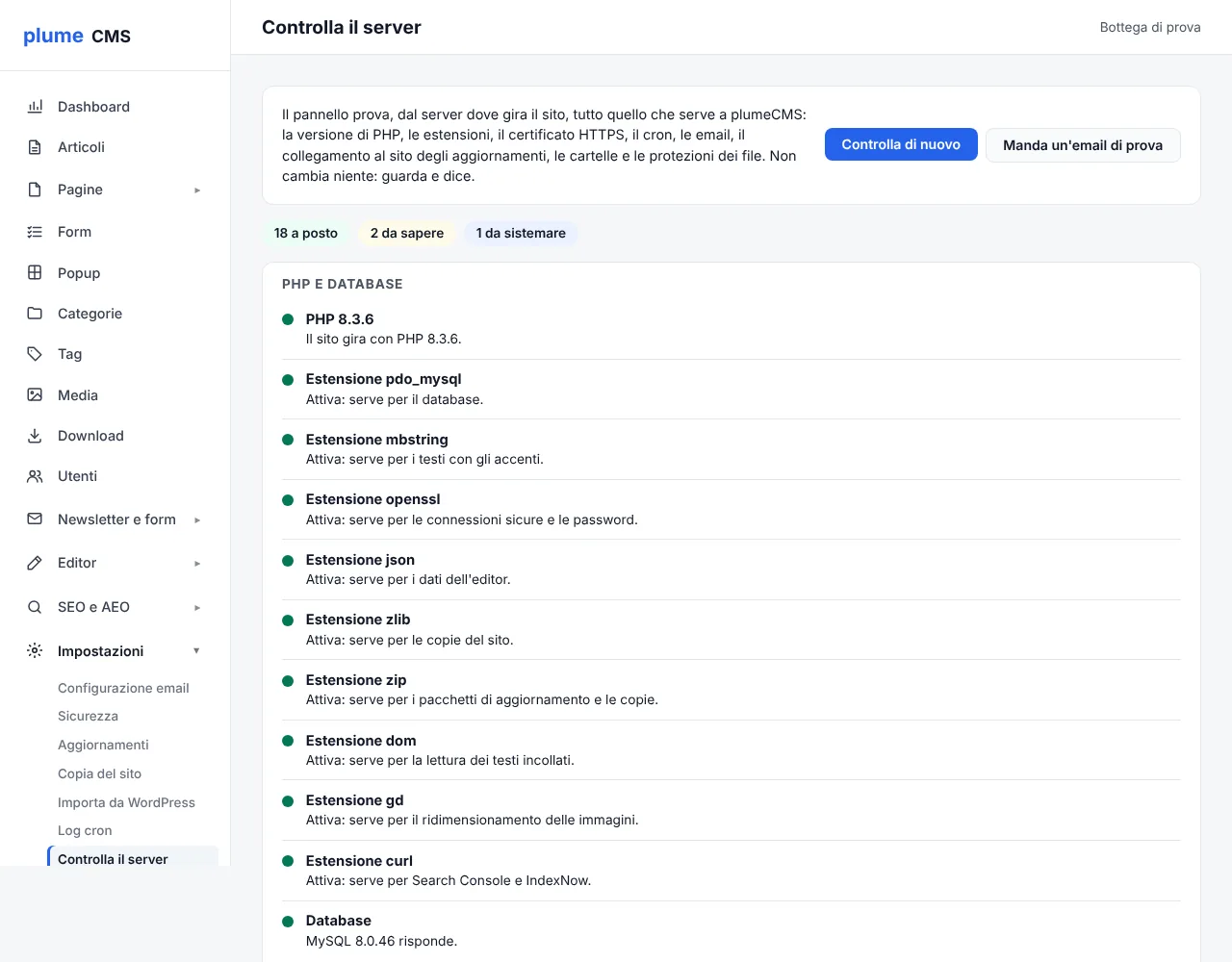Click Manda un'email di prova button
The image size is (1232, 962).
[1083, 145]
